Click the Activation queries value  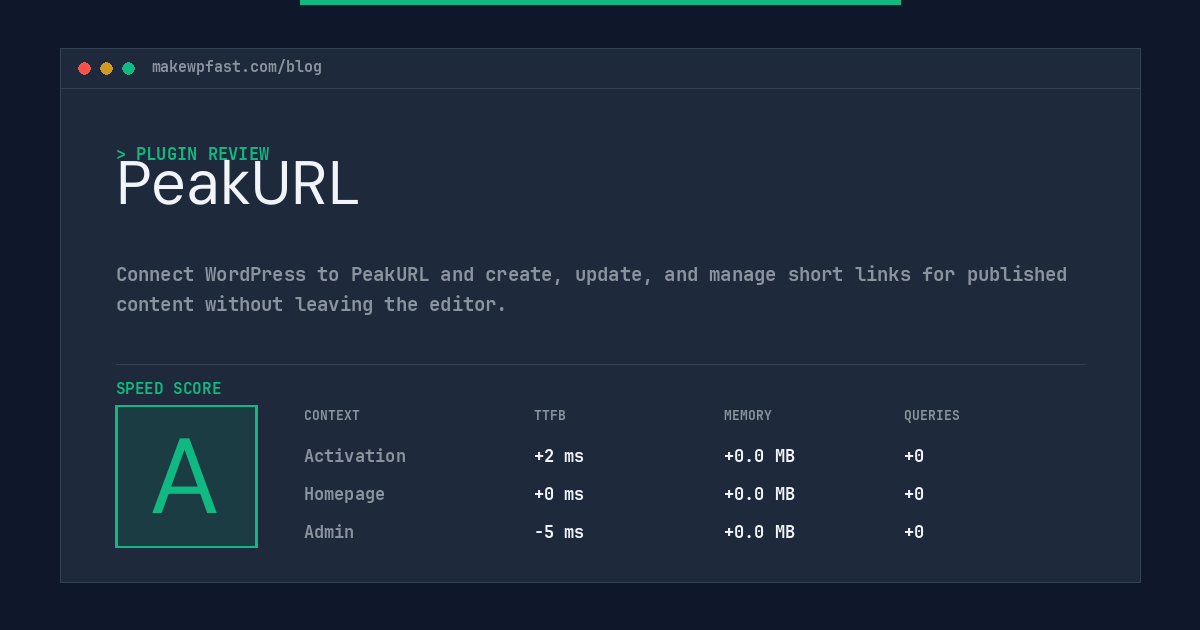pyautogui.click(x=914, y=456)
